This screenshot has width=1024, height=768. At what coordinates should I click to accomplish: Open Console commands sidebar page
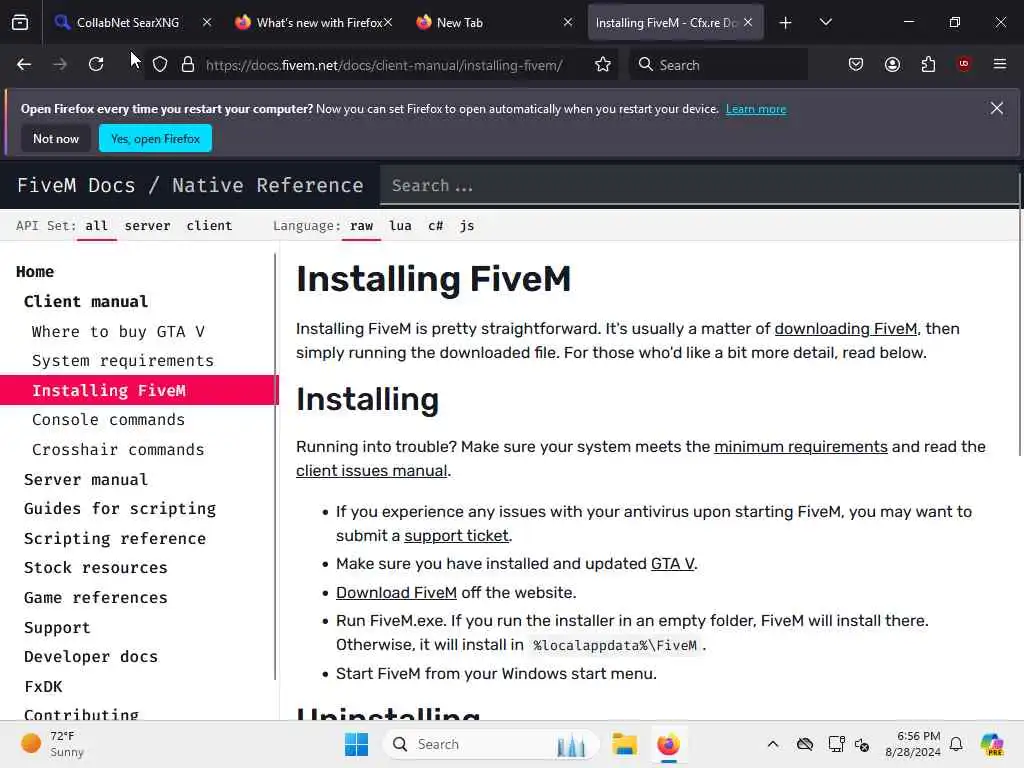(108, 419)
